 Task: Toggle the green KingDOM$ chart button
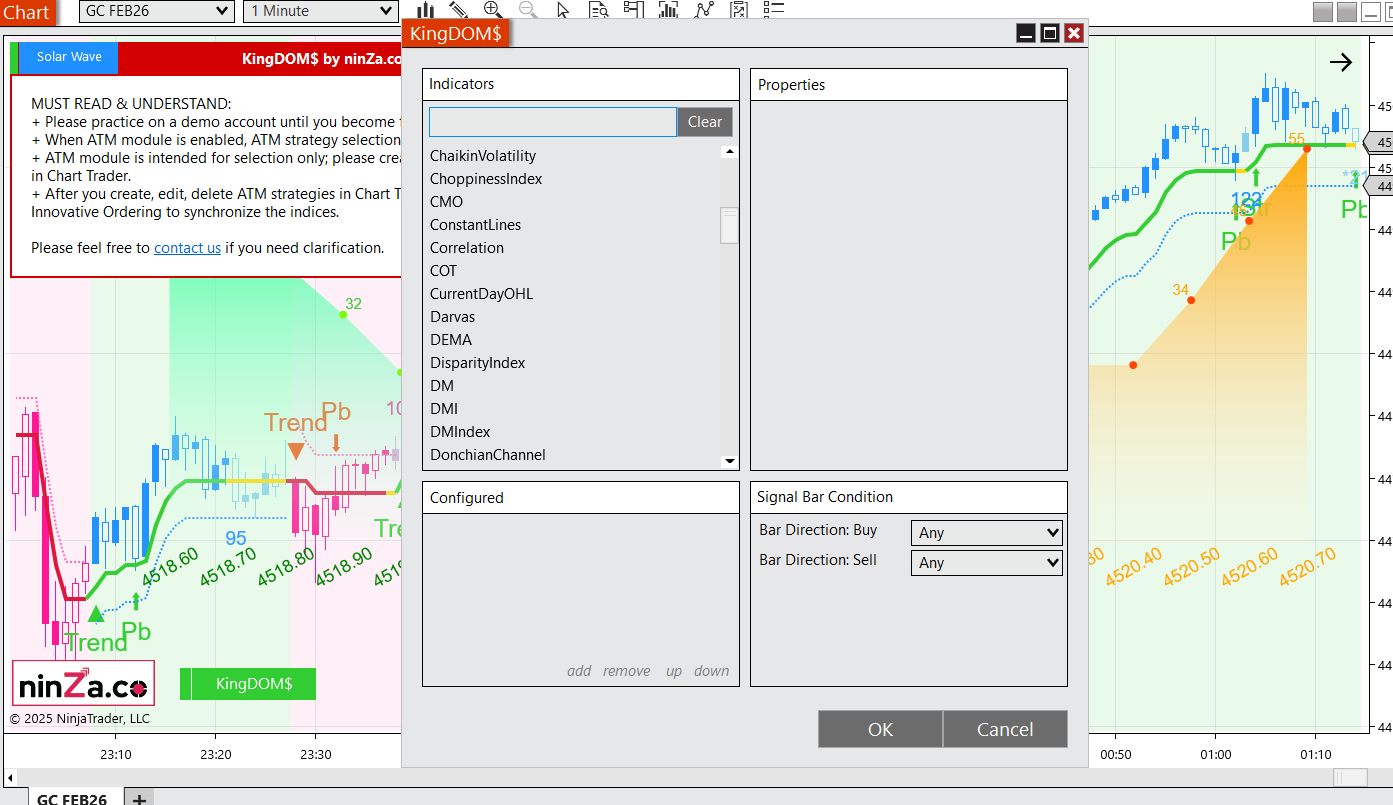tap(248, 684)
